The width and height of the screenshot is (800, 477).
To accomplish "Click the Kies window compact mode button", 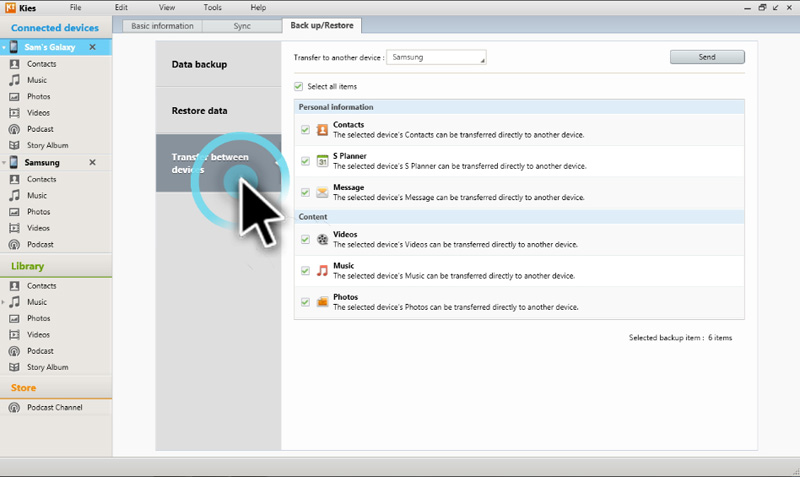I will point(776,8).
